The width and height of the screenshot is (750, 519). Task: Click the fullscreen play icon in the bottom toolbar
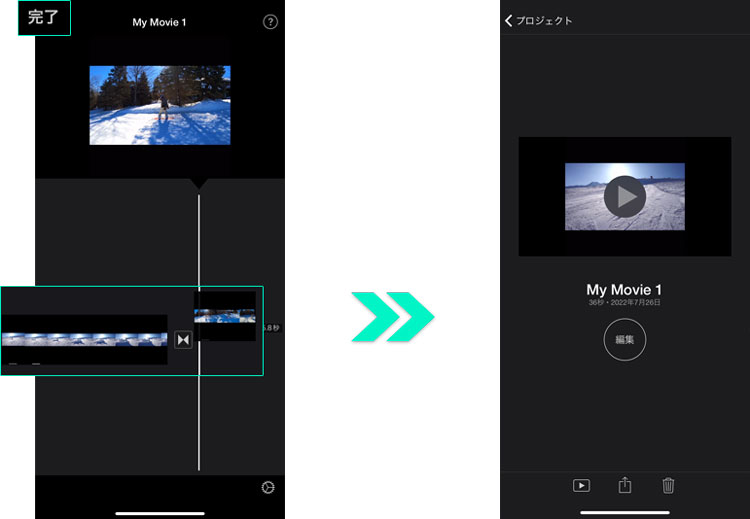pos(581,486)
